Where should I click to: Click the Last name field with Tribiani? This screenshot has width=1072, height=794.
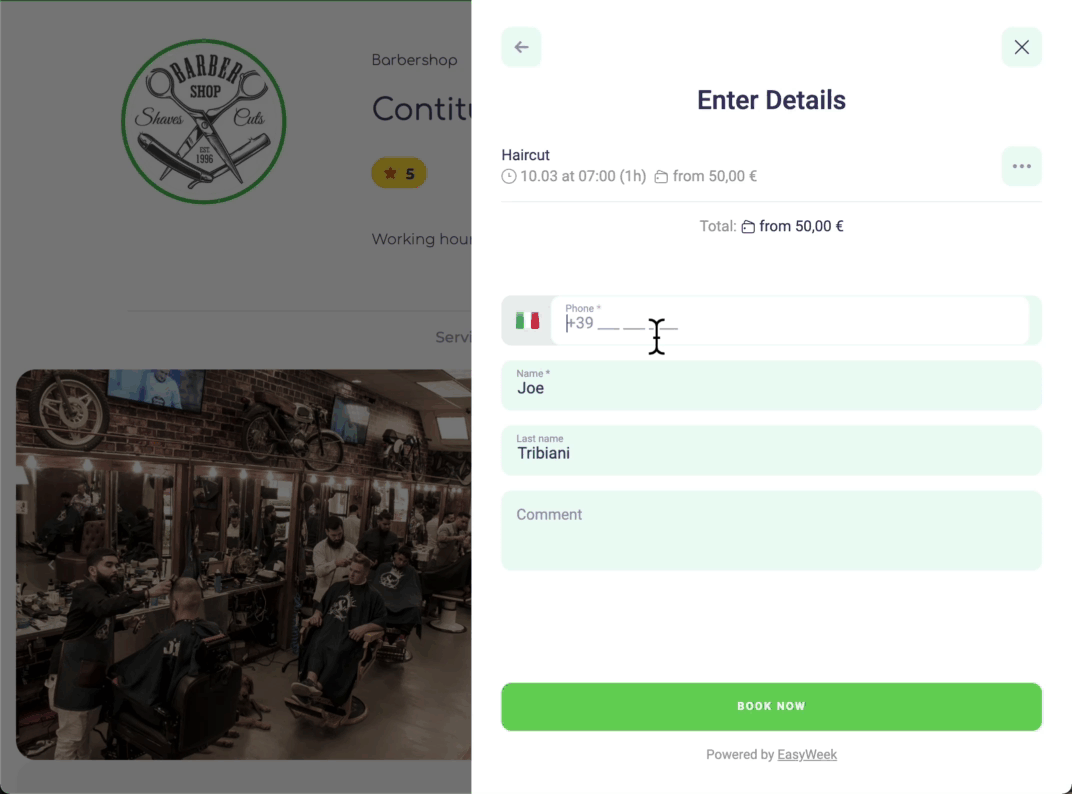tap(771, 451)
